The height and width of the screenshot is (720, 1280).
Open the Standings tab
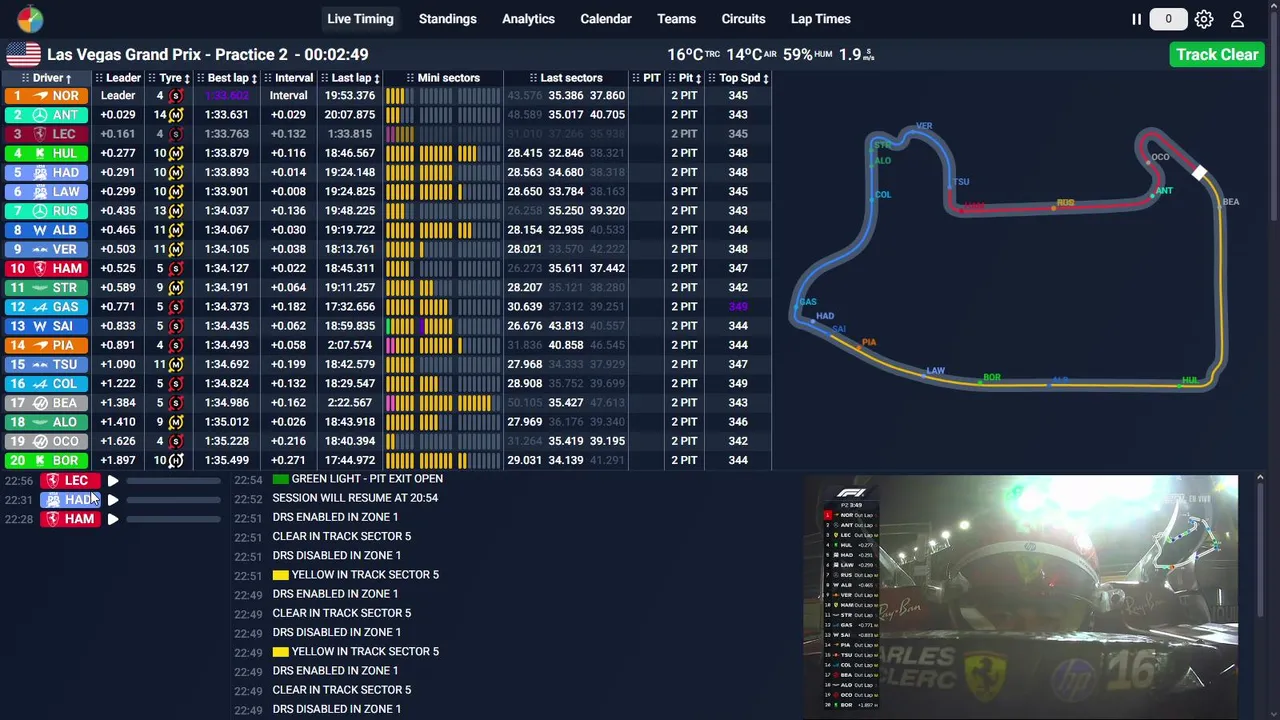pos(447,19)
